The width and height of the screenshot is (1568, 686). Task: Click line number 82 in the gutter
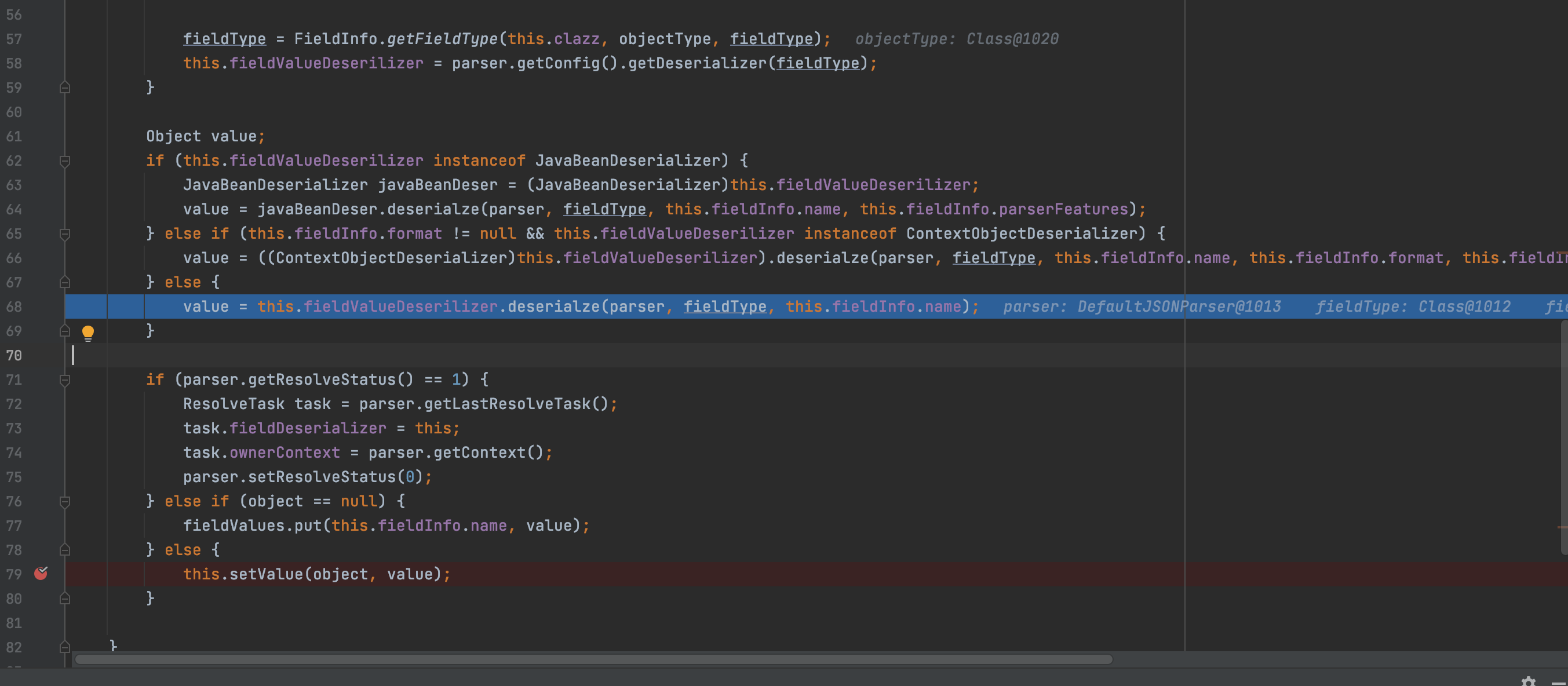point(14,647)
